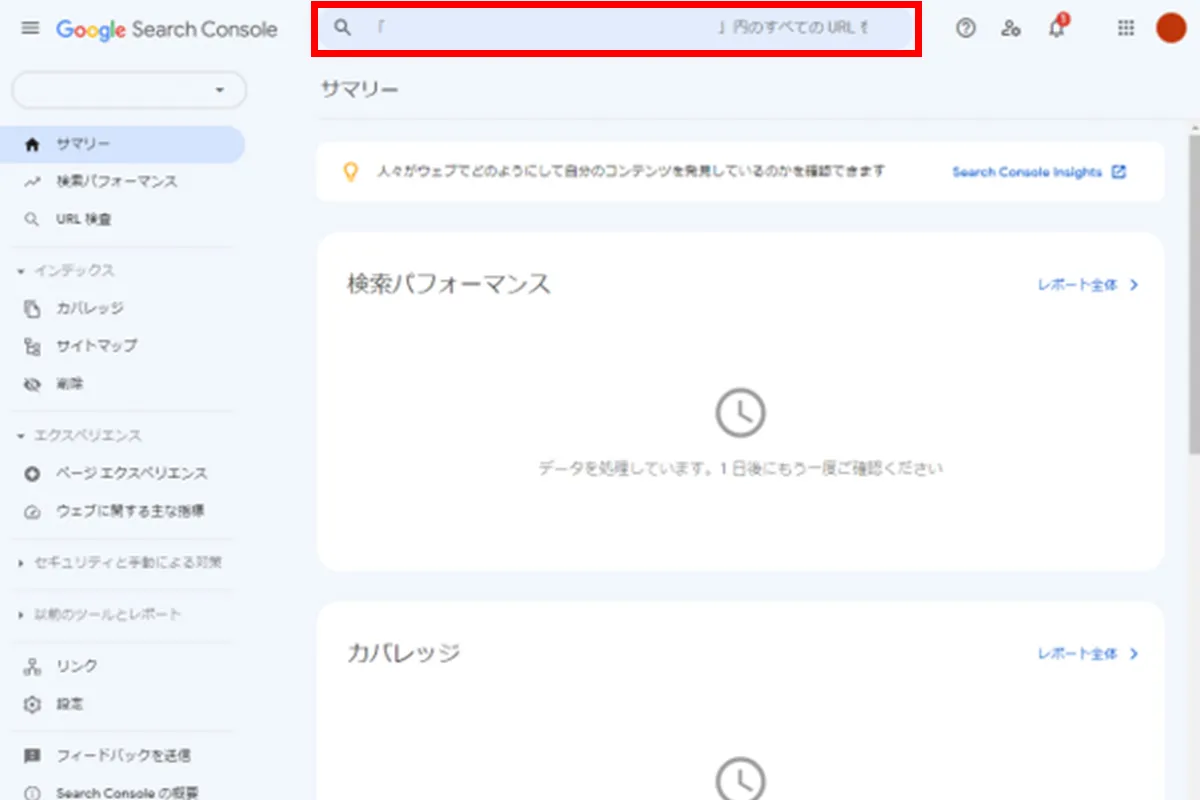Select 検索パフォーマンス in the sidebar
This screenshot has height=800, width=1200.
click(105, 181)
